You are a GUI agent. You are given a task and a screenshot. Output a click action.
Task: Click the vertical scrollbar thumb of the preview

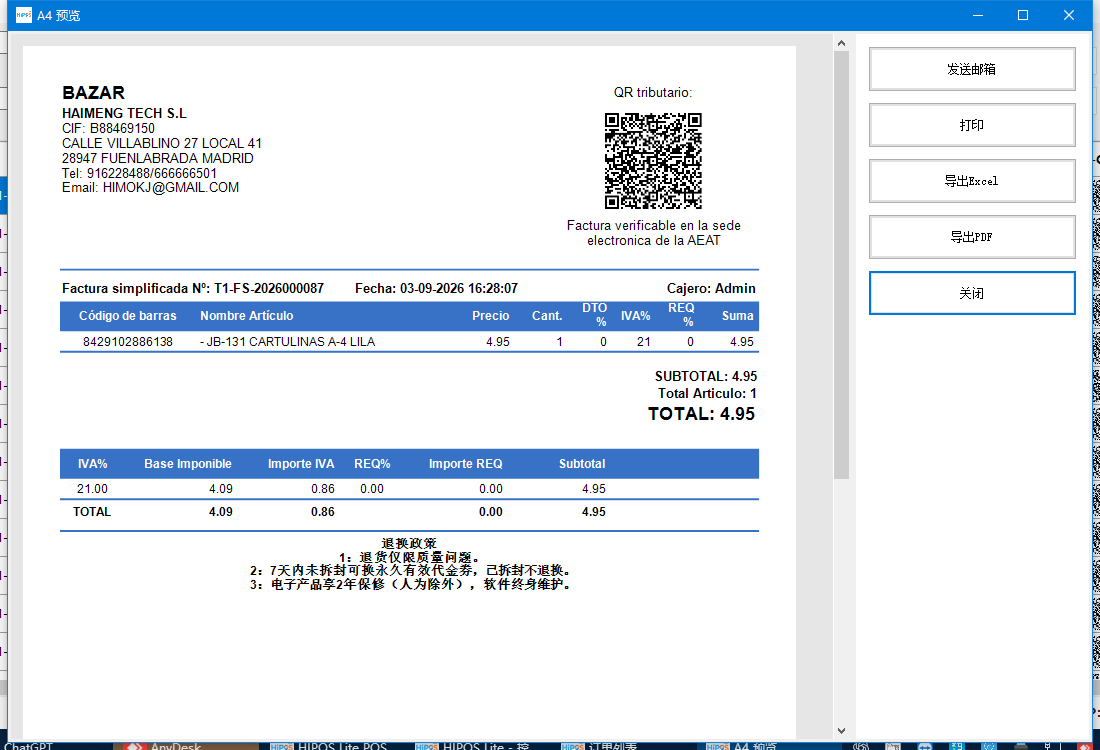[x=841, y=265]
